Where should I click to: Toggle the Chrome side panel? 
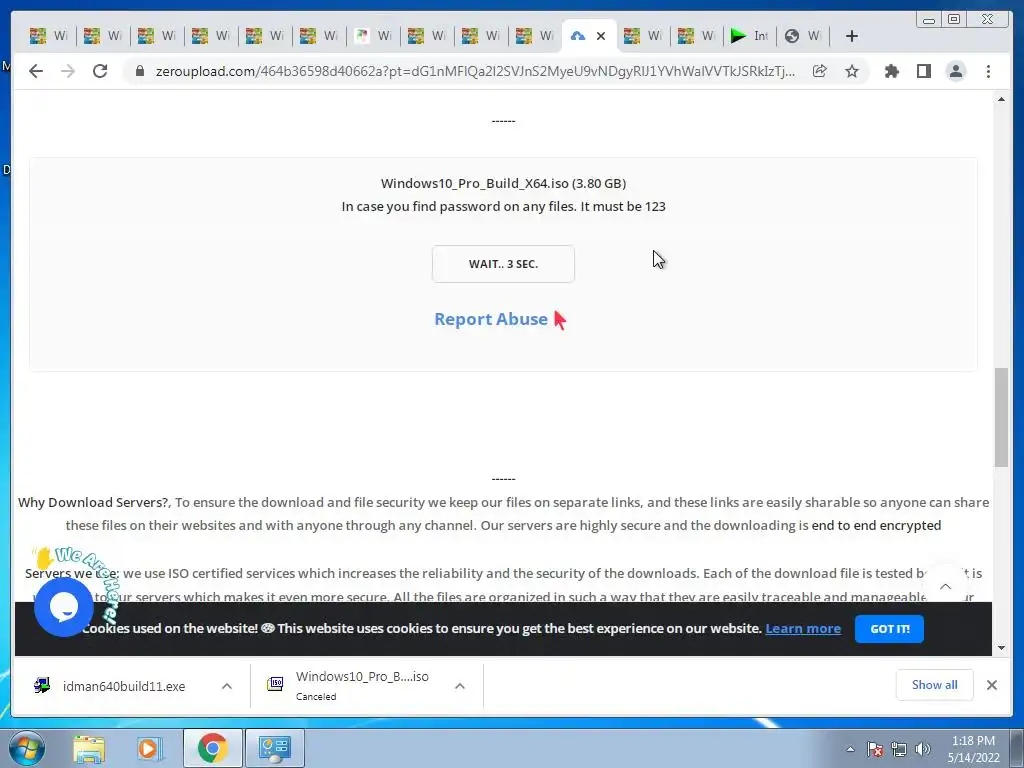[x=923, y=71]
